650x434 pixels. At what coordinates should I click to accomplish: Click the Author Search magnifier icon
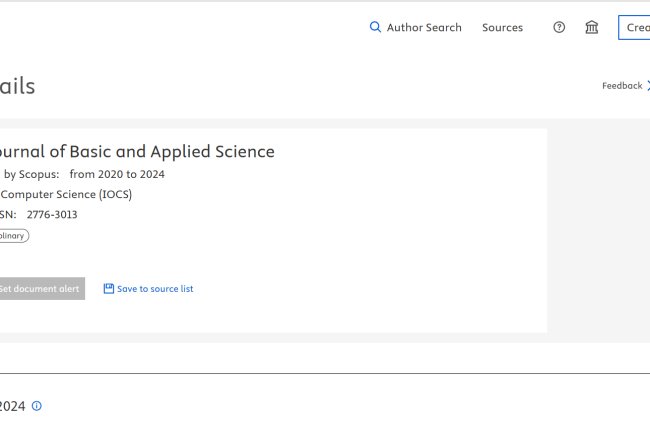[x=375, y=27]
